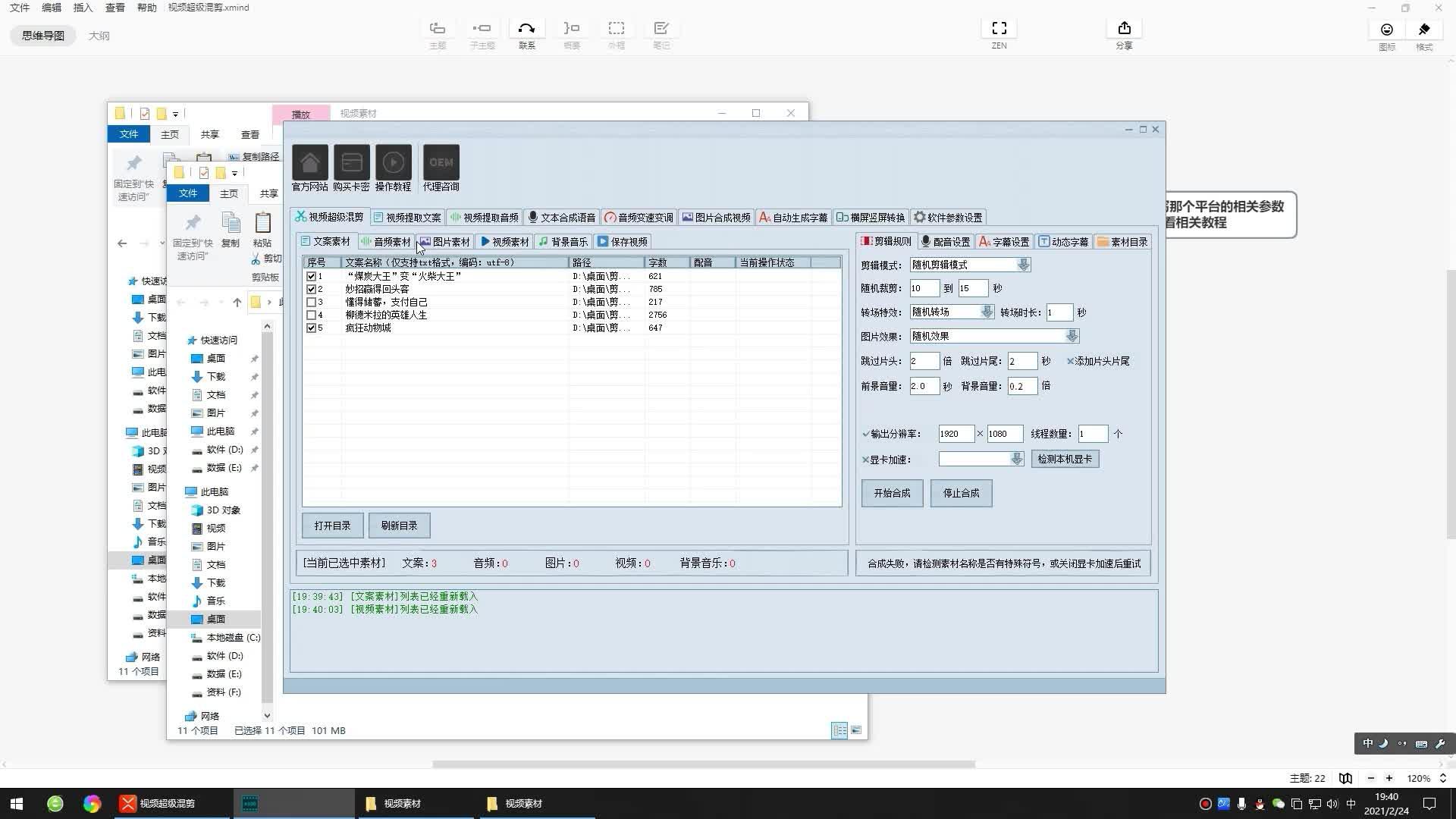This screenshot has height=819, width=1456.
Task: Open the XMind 格式 format panel
Action: 1424,35
